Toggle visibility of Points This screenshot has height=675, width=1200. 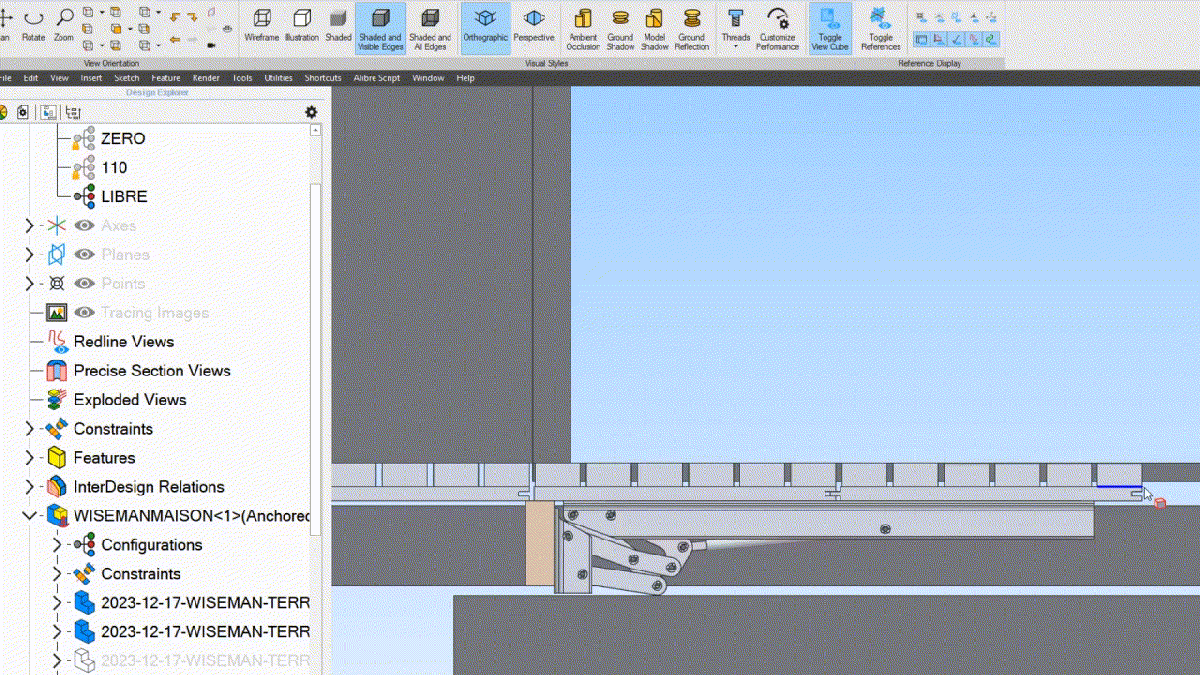(x=84, y=284)
